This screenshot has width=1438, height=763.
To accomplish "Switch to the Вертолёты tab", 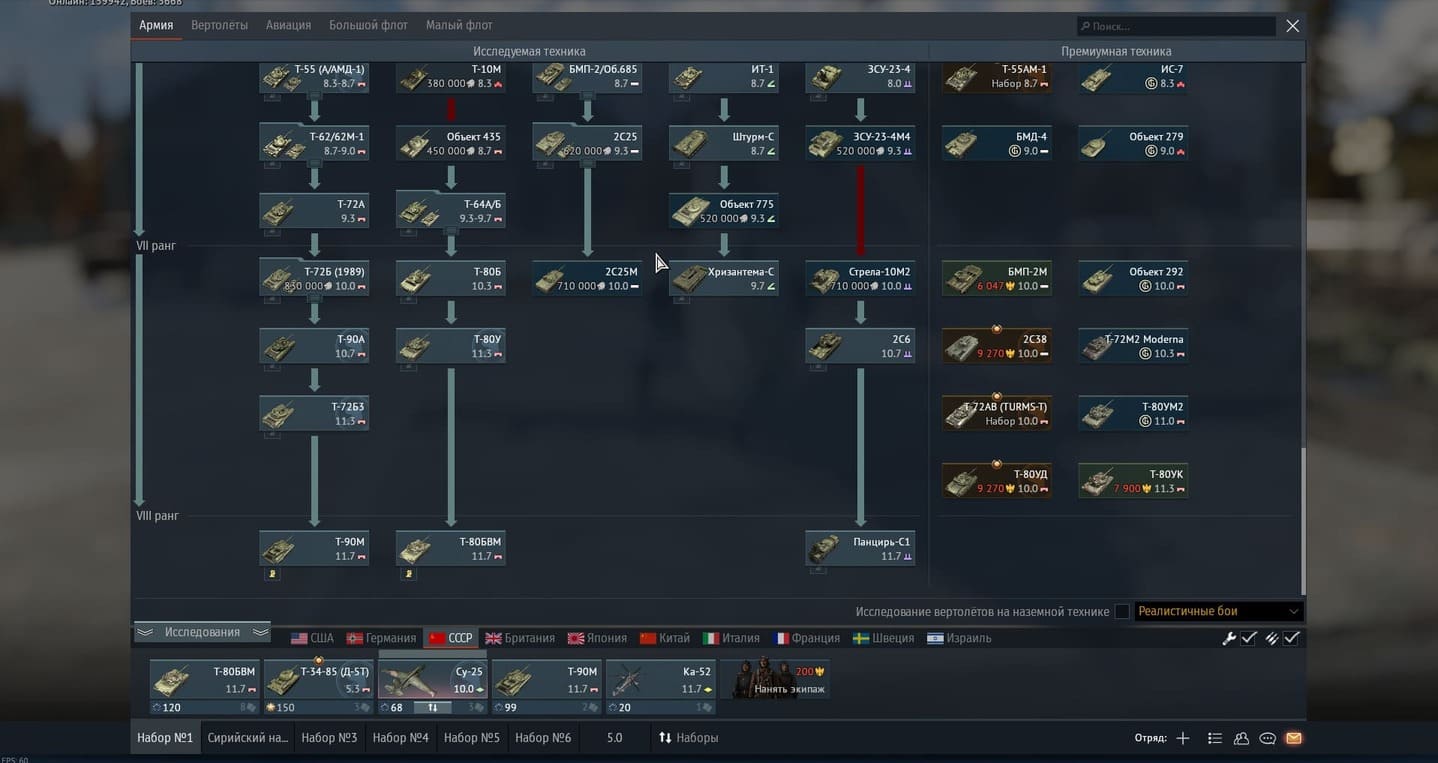I will pyautogui.click(x=219, y=25).
